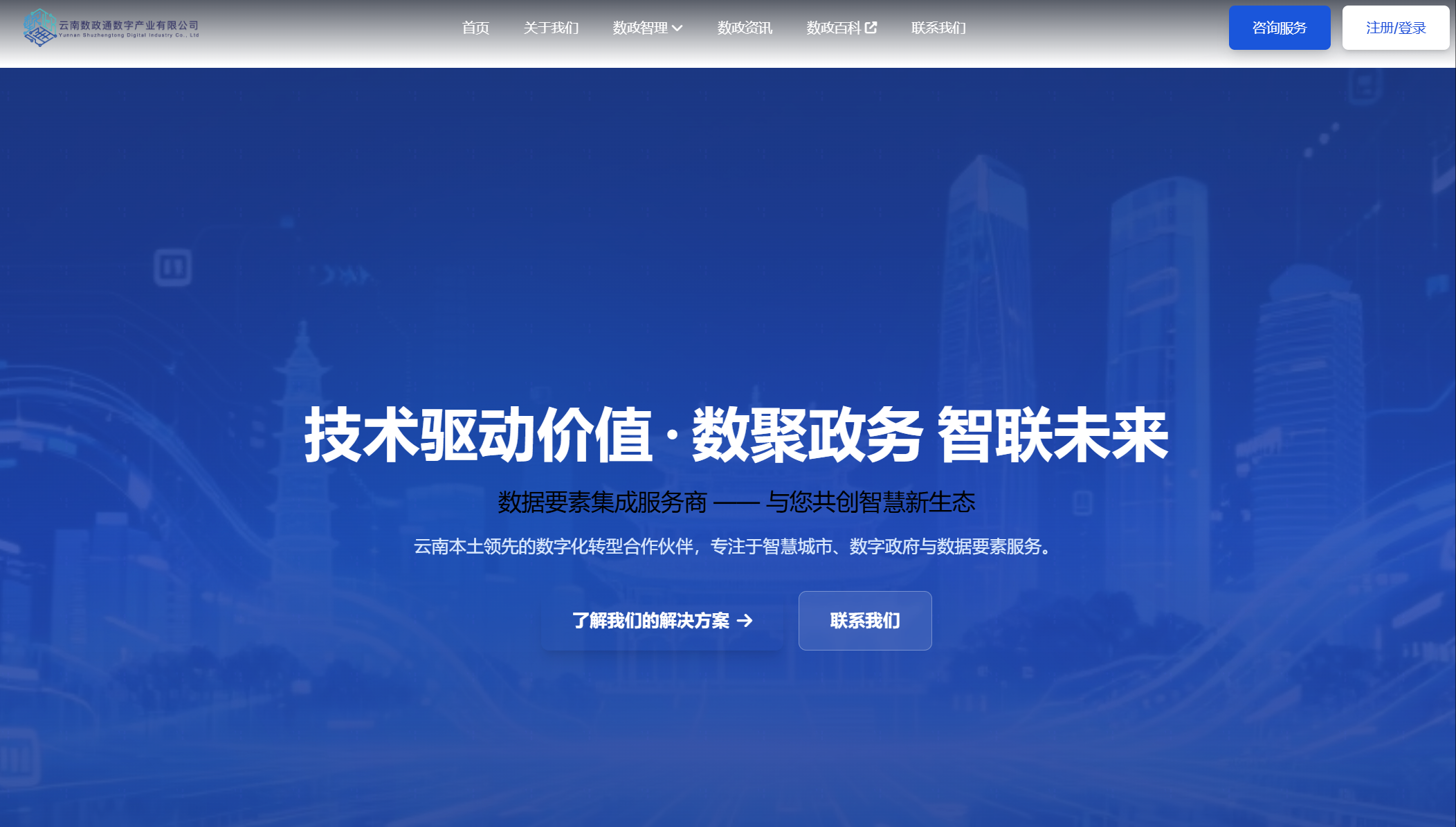
Task: Open the 关于我们 nav item
Action: pyautogui.click(x=551, y=28)
